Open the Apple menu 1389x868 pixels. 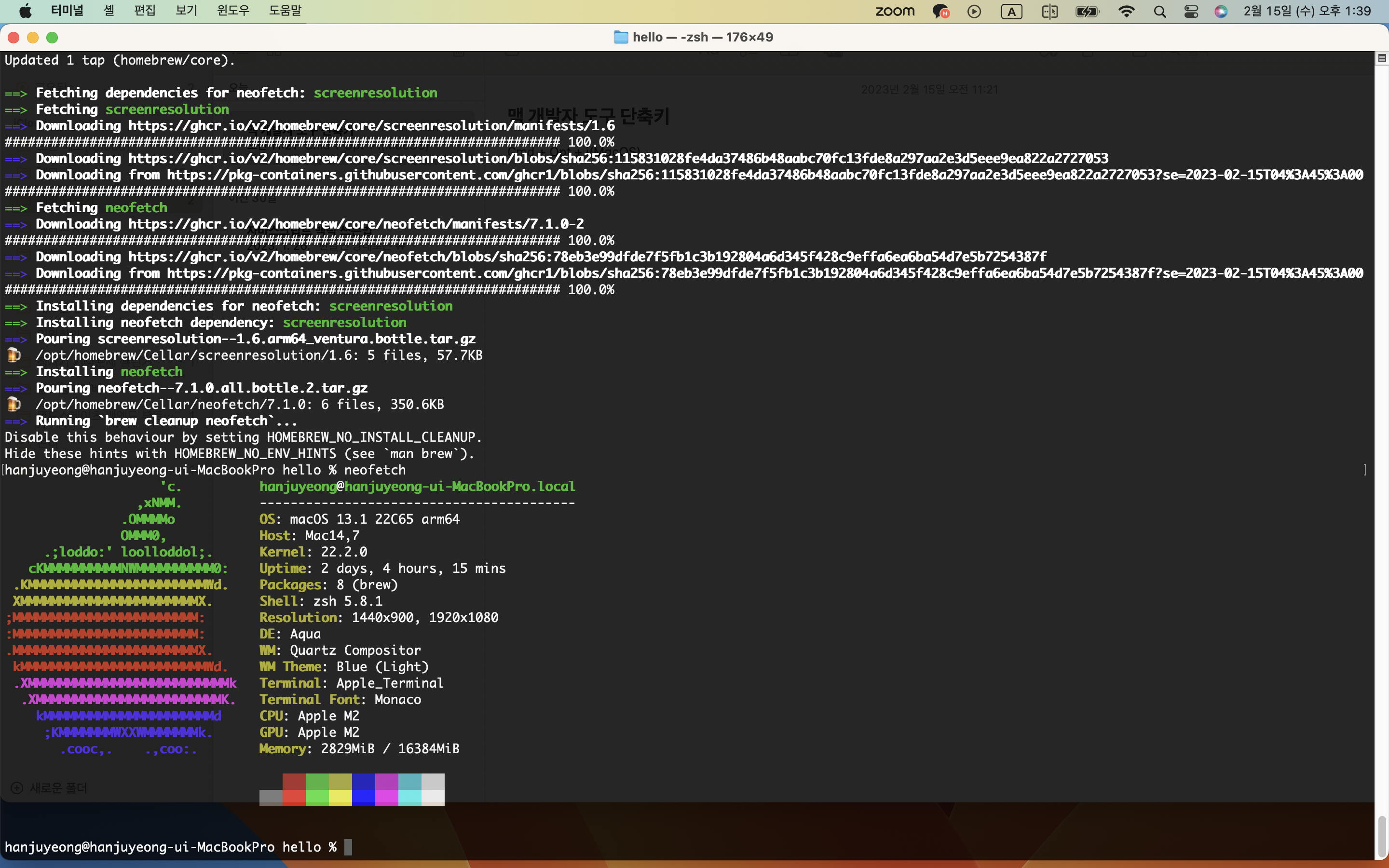coord(25,11)
